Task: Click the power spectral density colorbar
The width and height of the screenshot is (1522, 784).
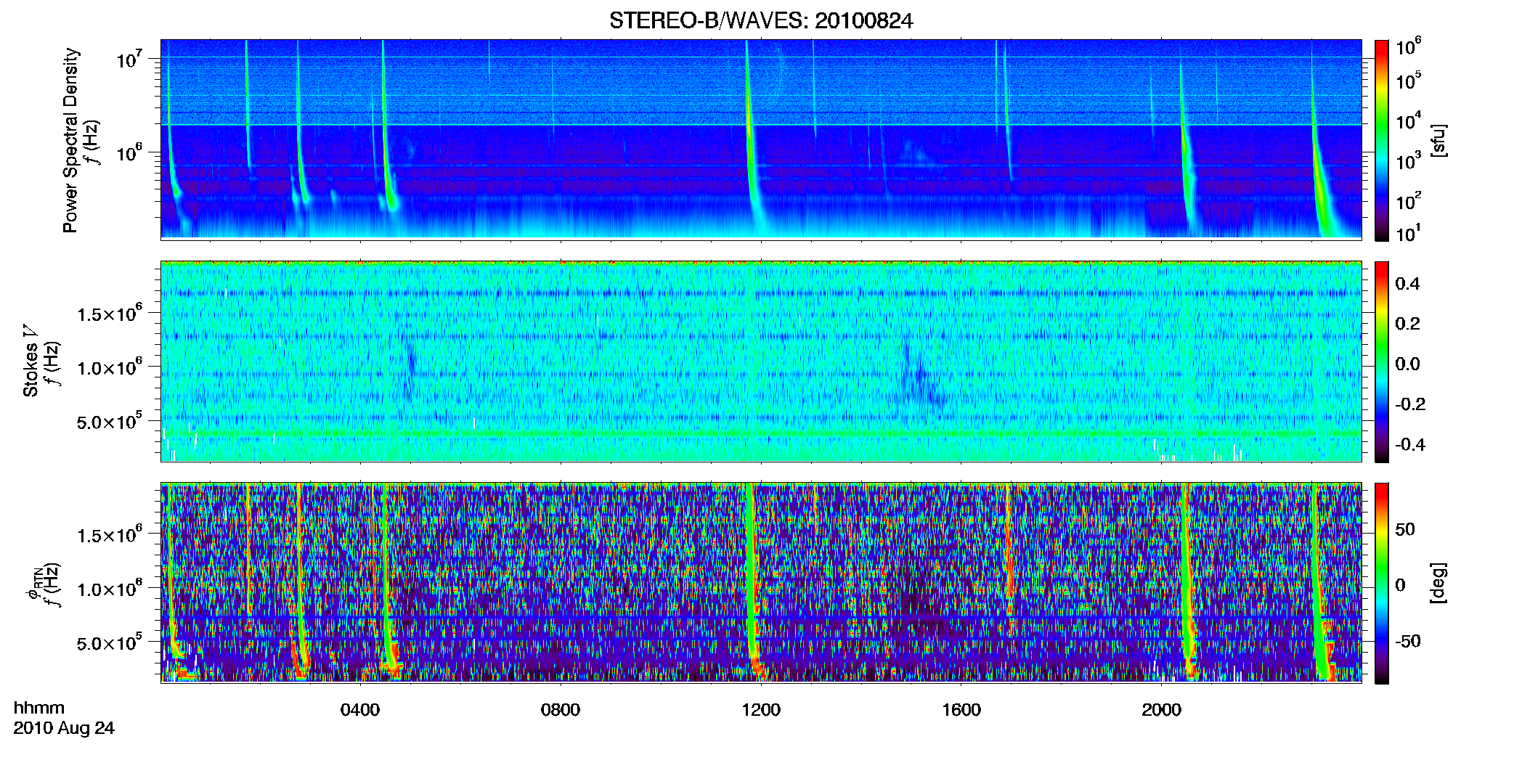Action: [1382, 140]
